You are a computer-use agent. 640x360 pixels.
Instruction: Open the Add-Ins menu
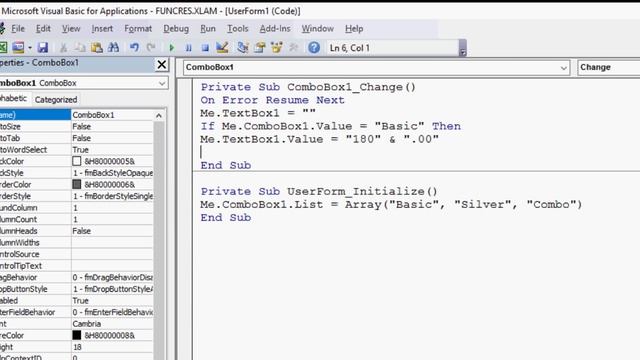[x=275, y=29]
